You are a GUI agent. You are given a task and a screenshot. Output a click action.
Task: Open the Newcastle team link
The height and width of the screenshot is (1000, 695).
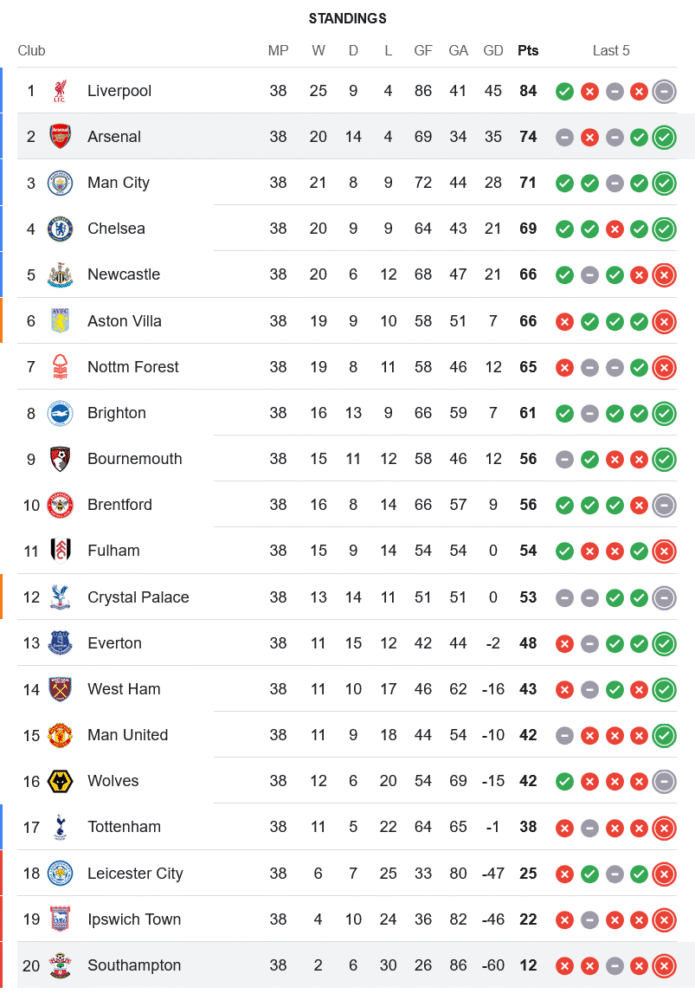pos(123,275)
